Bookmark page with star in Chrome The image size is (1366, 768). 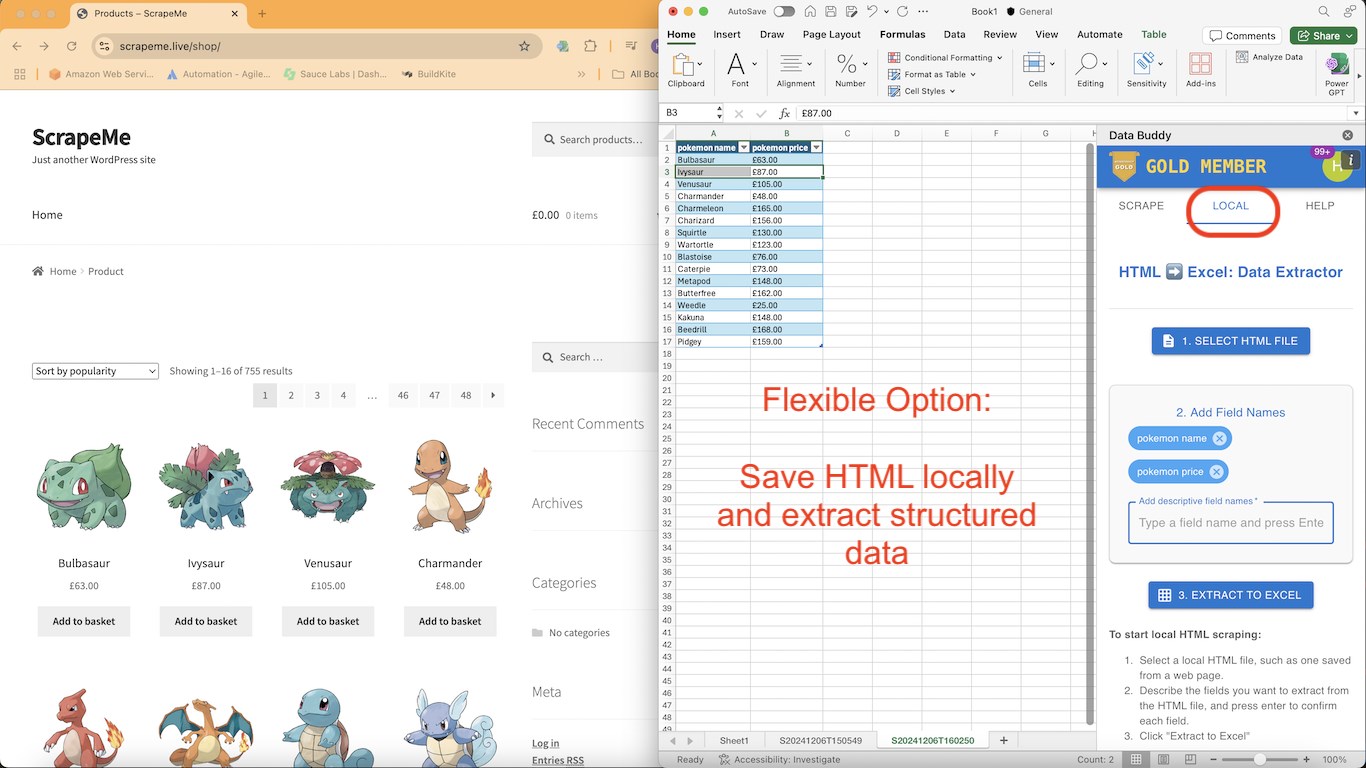(x=524, y=46)
